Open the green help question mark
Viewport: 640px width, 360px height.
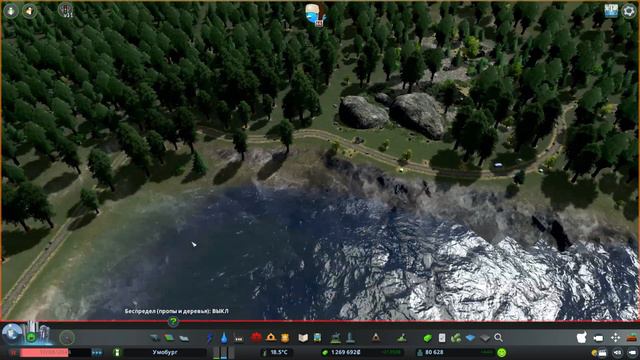click(x=173, y=322)
